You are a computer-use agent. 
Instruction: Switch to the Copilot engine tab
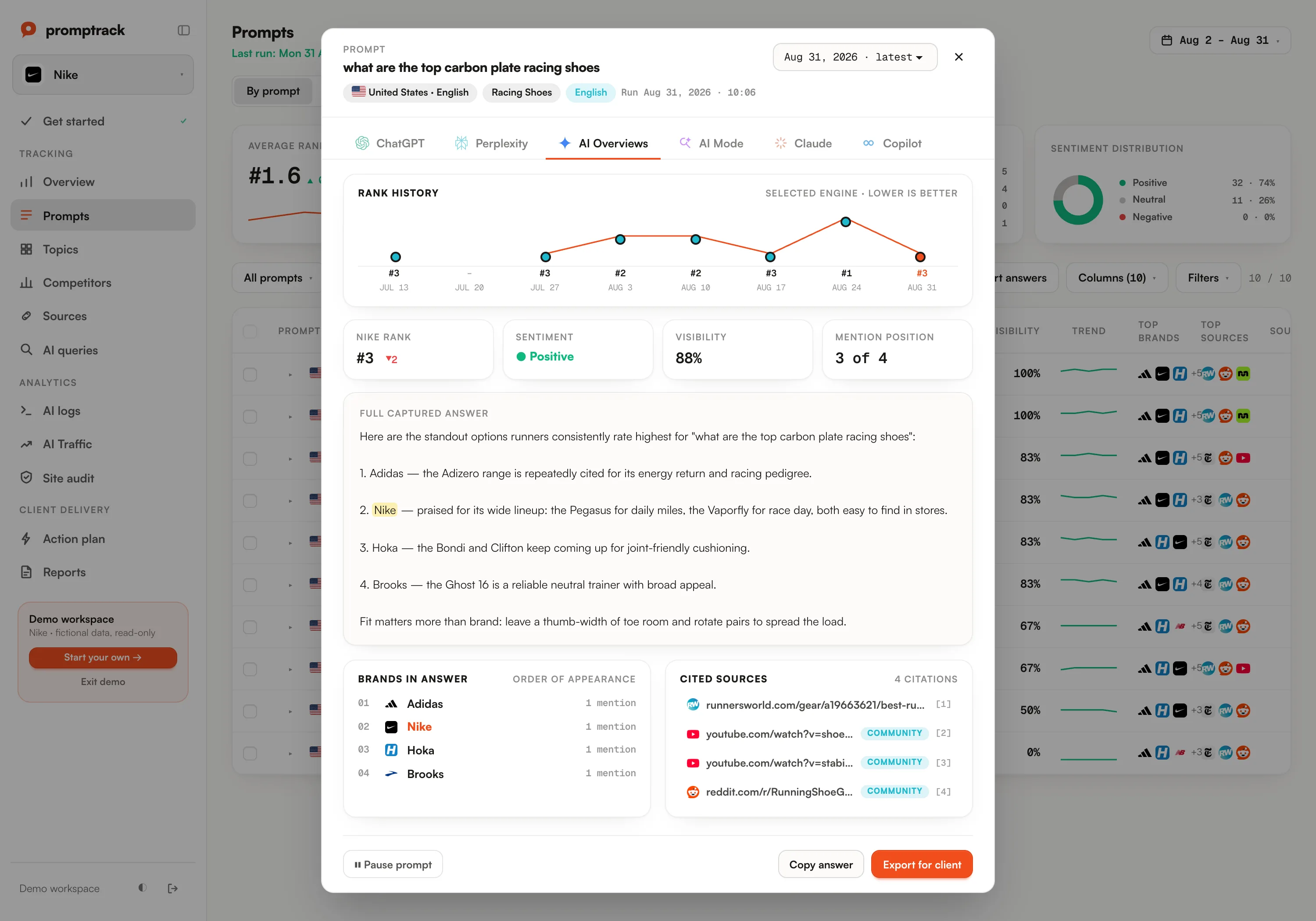tap(892, 143)
